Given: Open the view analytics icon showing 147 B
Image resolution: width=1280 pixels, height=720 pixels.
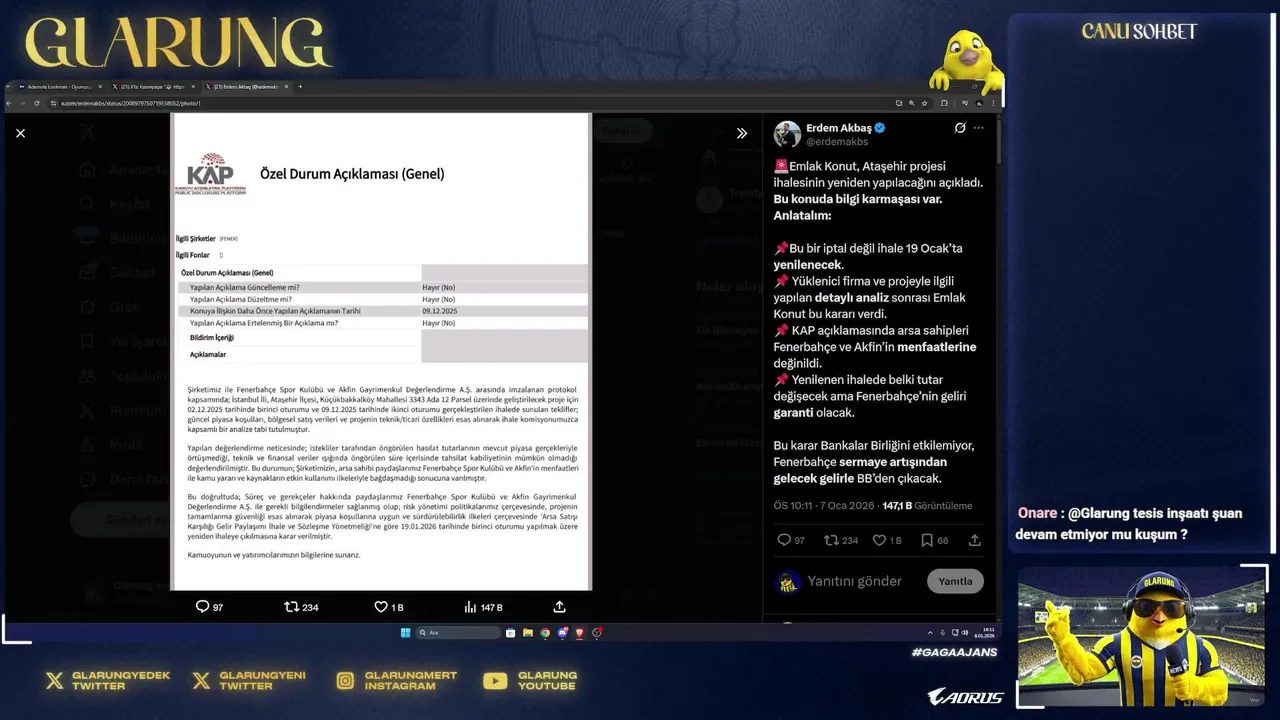Looking at the screenshot, I should pyautogui.click(x=470, y=607).
